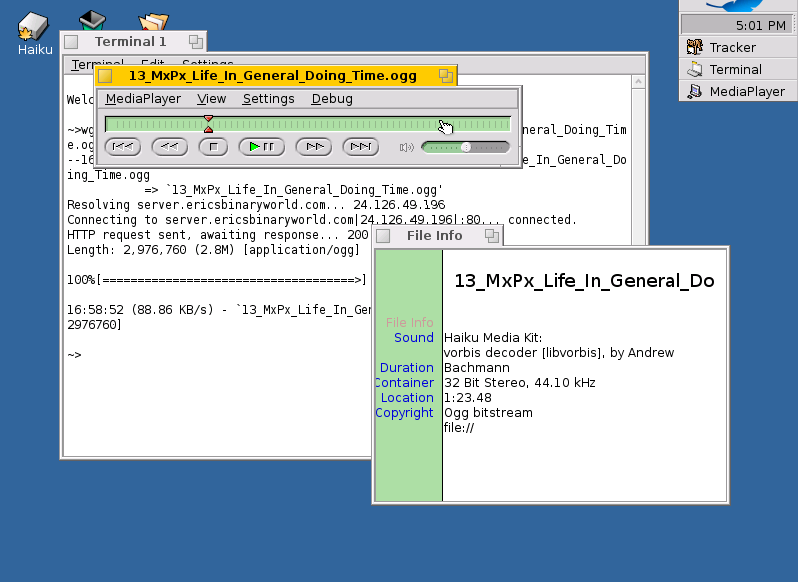Click the 'file://' location value
Image resolution: width=798 pixels, height=582 pixels.
pos(459,428)
